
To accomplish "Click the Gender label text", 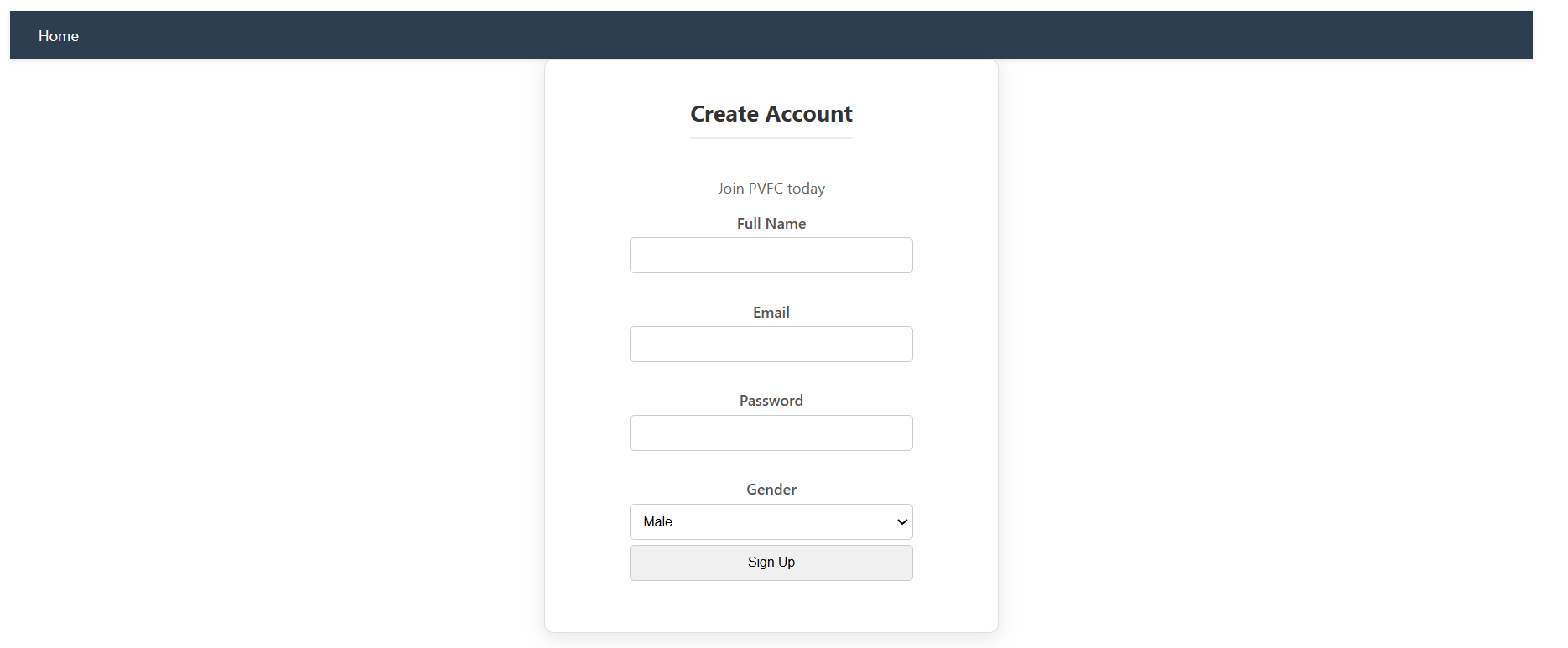I will click(771, 490).
